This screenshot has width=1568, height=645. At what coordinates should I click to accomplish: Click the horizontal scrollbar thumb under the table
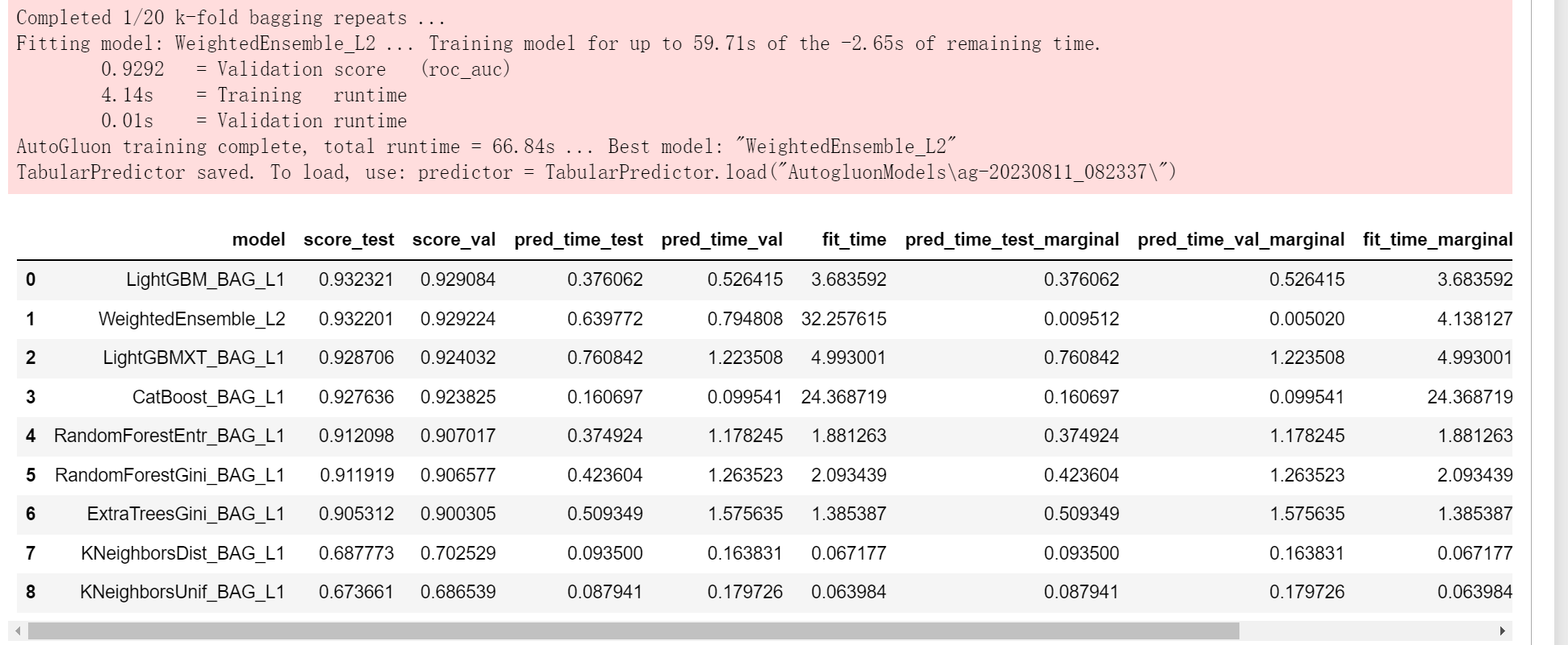(632, 631)
